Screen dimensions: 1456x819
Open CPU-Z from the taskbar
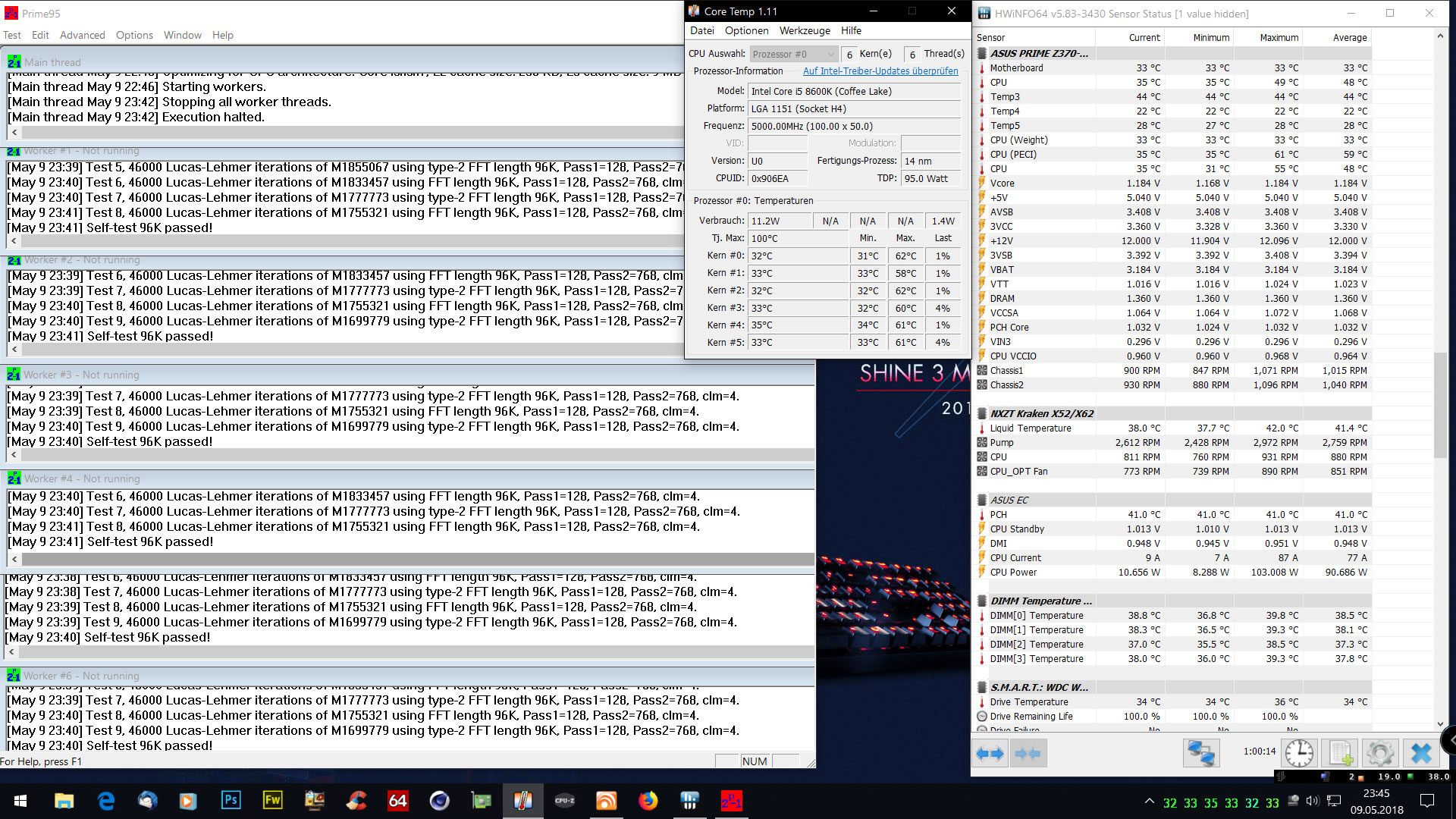coord(565,801)
